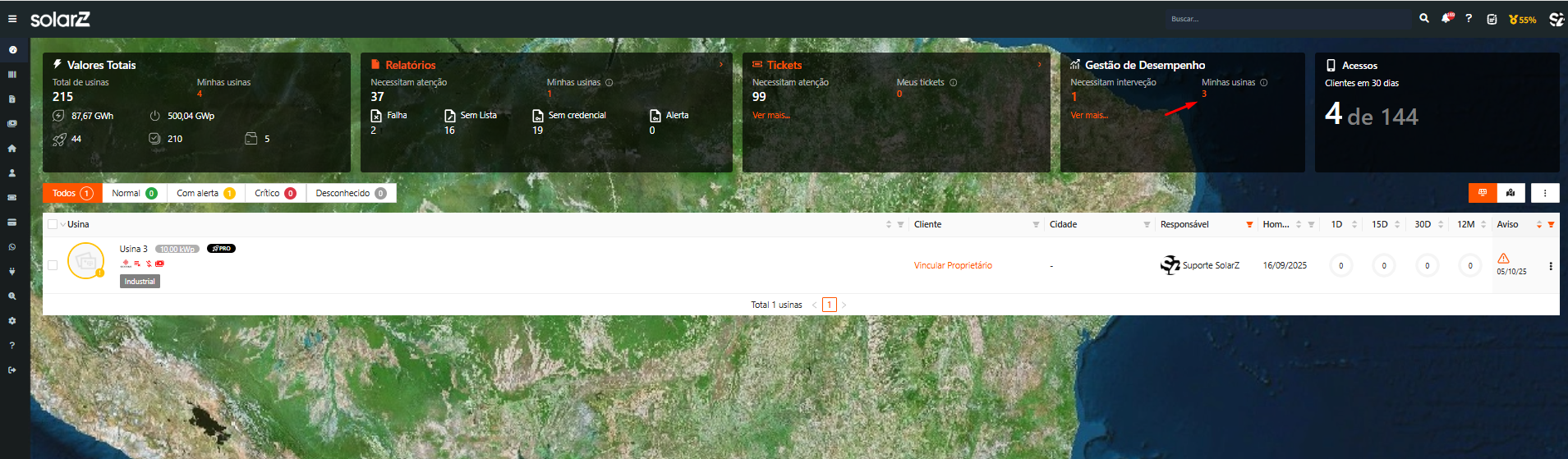Screen dimensions: 1568x459
Task: Open the Responsável column filter
Action: click(x=1249, y=224)
